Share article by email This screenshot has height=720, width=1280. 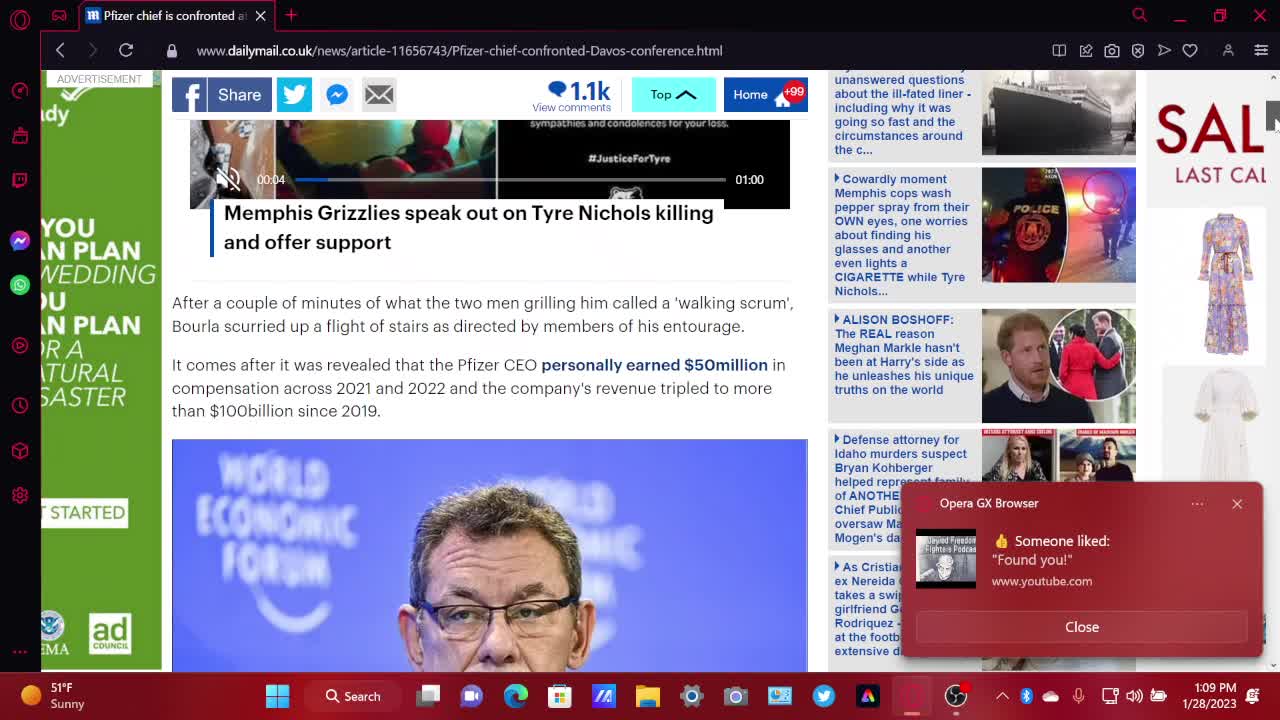(x=379, y=95)
